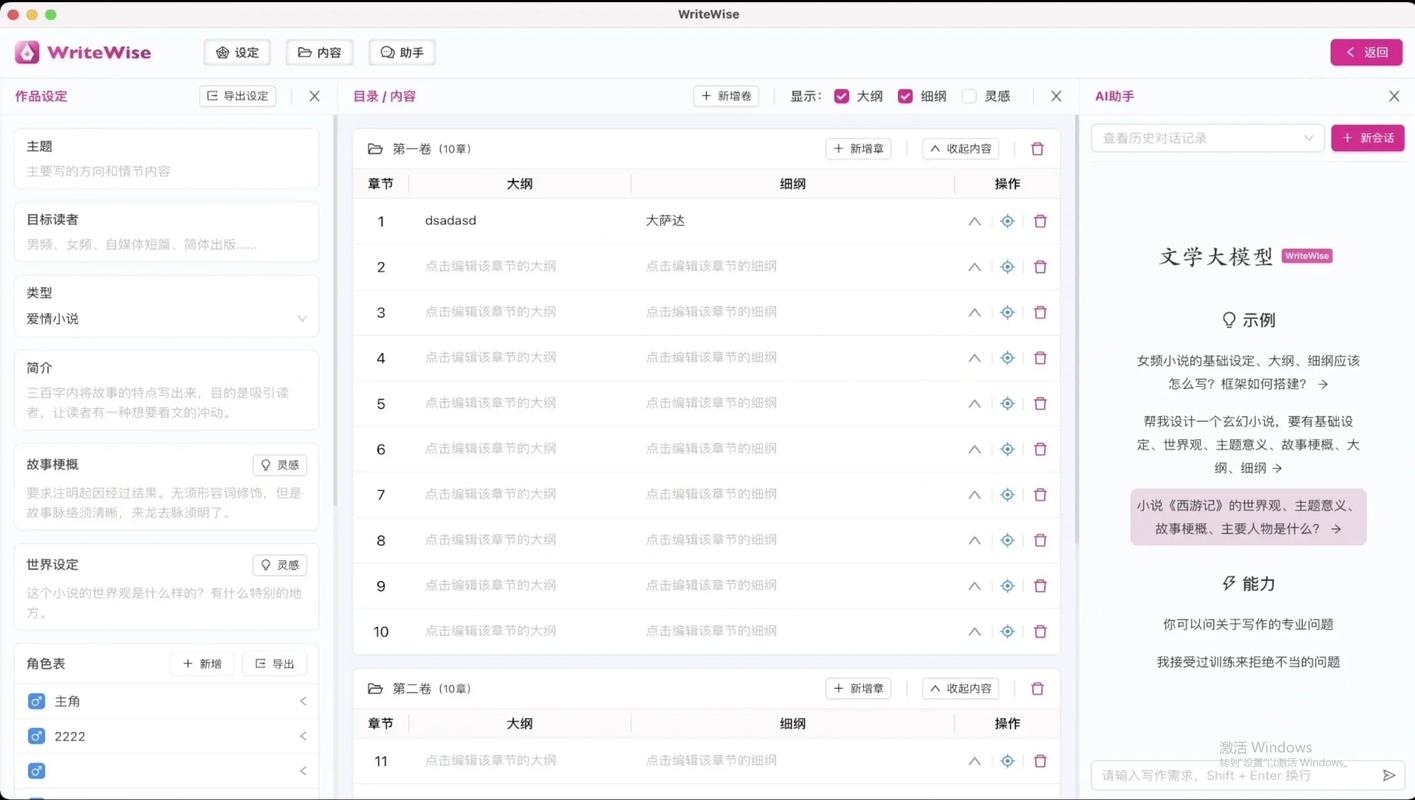Click 收起内容 in 第二卷
Viewport: 1415px width, 800px height.
(960, 689)
